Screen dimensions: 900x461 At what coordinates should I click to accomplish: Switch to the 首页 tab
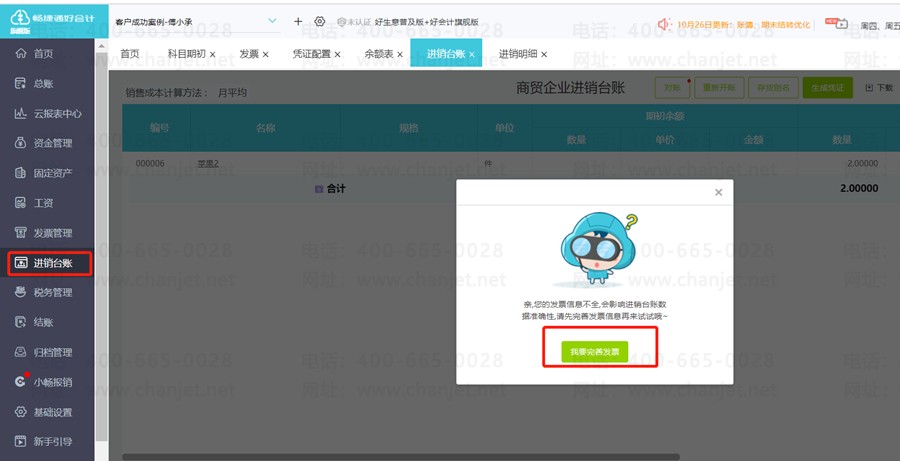pyautogui.click(x=130, y=54)
